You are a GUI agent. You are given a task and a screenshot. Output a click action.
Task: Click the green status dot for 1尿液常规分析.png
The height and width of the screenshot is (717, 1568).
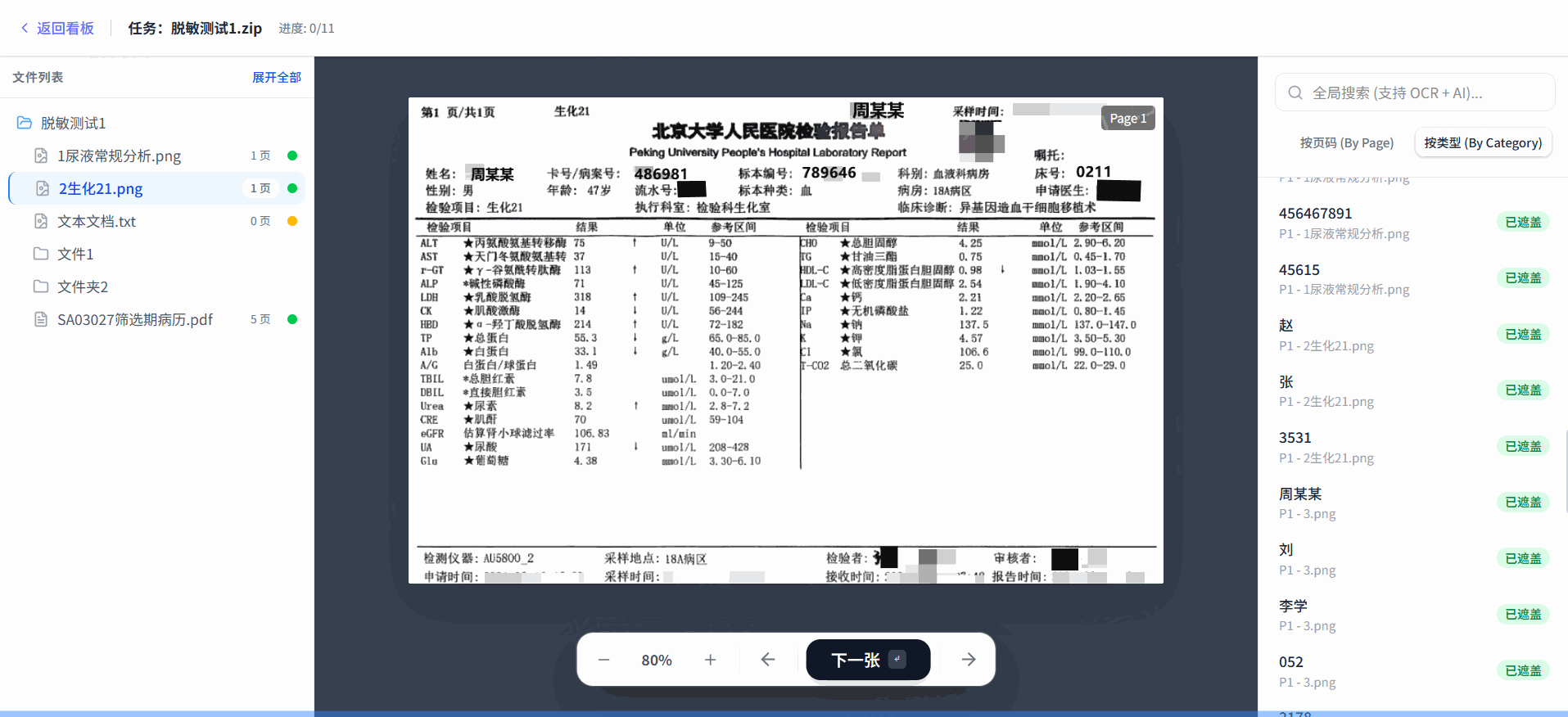point(292,156)
